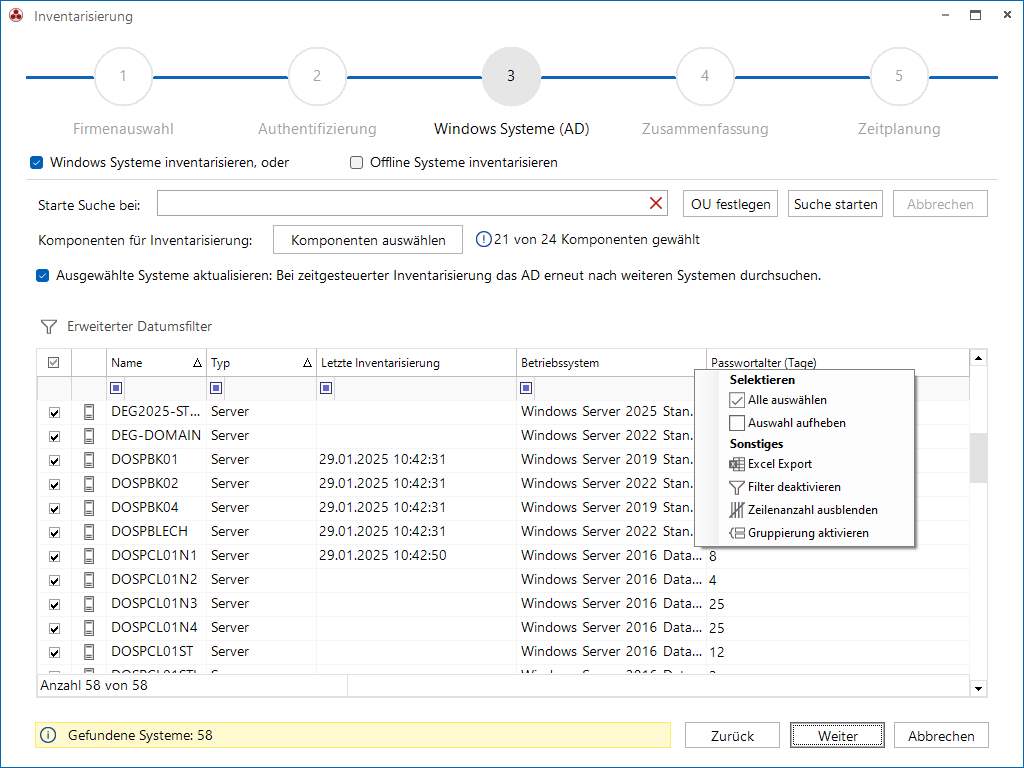
Task: Click the device icon for DOSPCL01N1 row
Action: pos(89,556)
